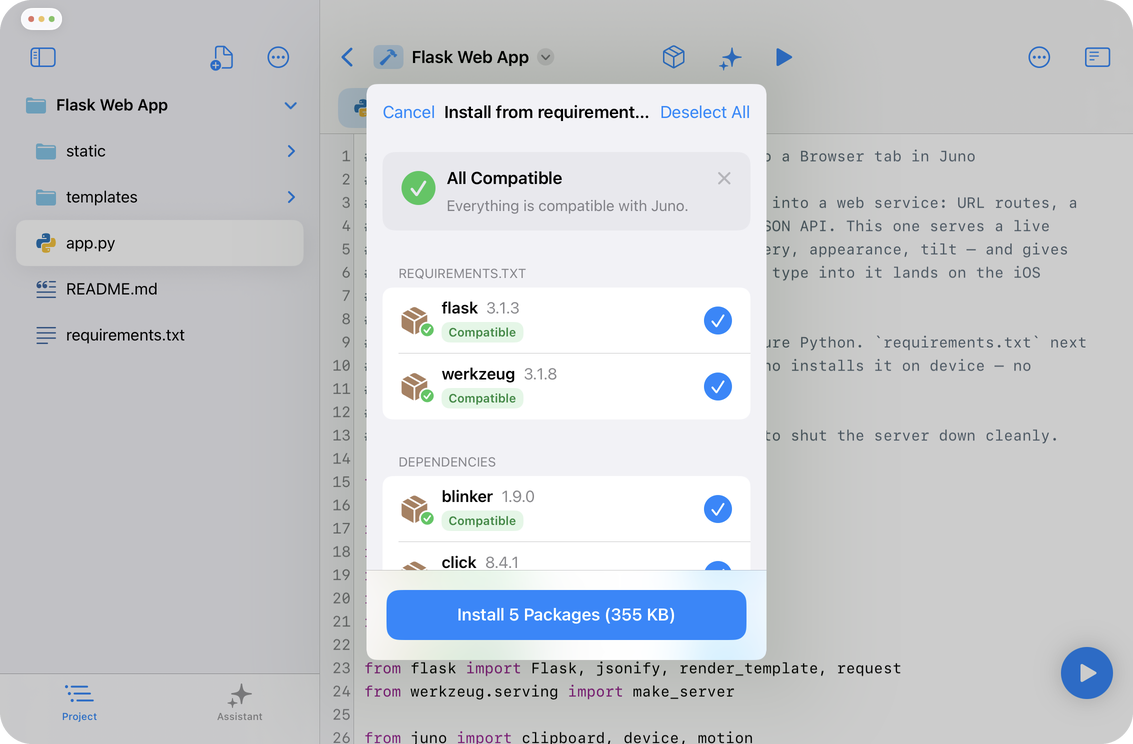Image resolution: width=1133 pixels, height=744 pixels.
Task: Select the templates folder row
Action: pos(160,197)
